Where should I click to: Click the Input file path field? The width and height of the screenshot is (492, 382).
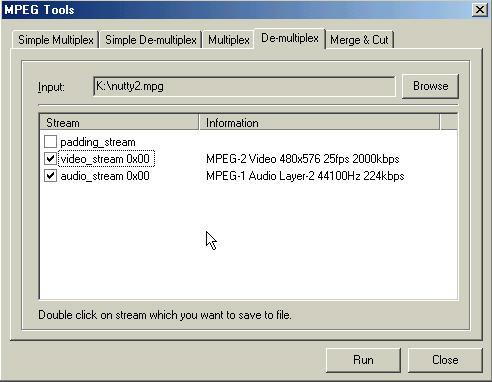pyautogui.click(x=244, y=86)
